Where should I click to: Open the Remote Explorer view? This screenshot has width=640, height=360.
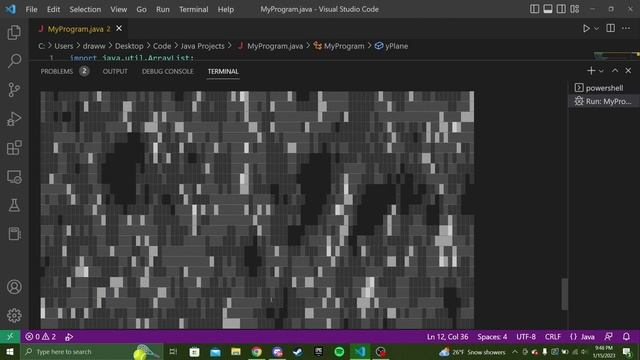[x=14, y=177]
